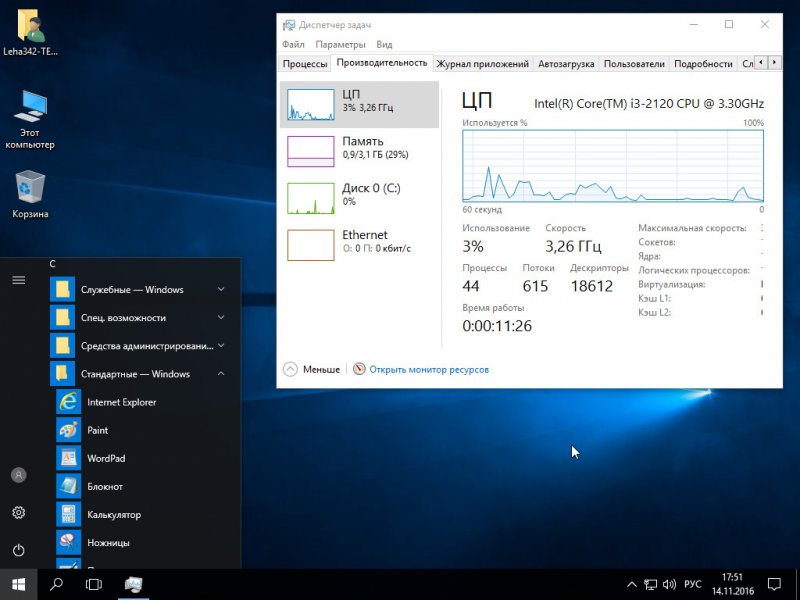Select the Intel(R) Core(TM) i3-2120 CPU text
Screen dimensions: 800x600
tap(649, 104)
